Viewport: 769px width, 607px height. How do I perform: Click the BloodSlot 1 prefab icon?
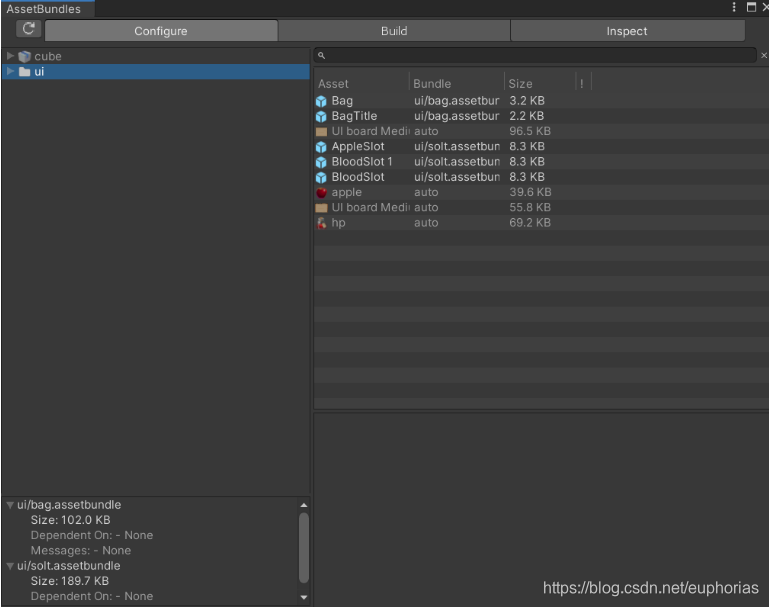tap(321, 162)
